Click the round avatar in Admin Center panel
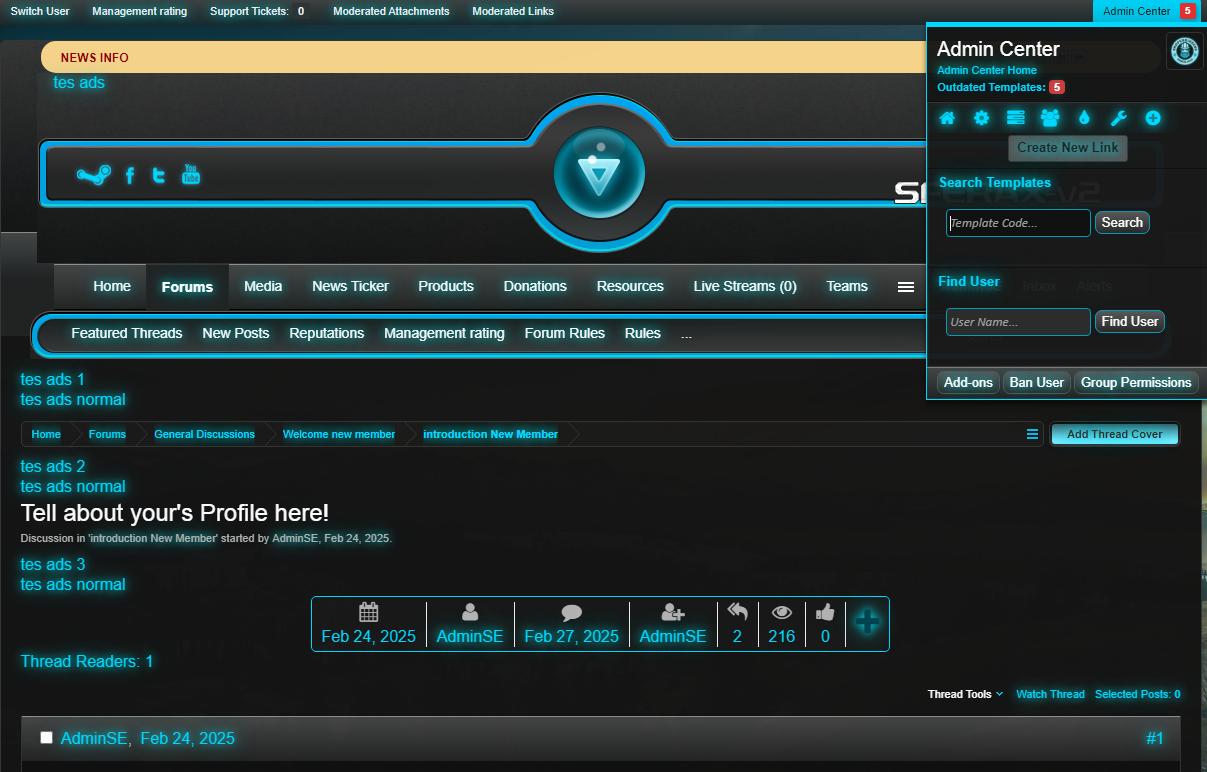1207x772 pixels. click(x=1184, y=51)
